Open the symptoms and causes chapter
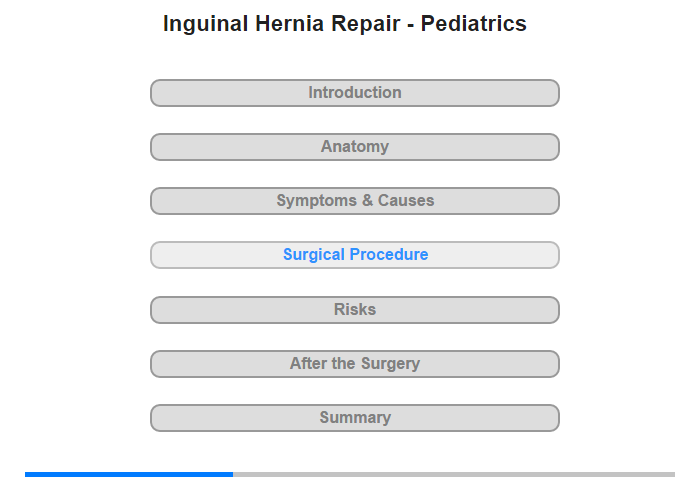This screenshot has width=700, height=480. [354, 201]
